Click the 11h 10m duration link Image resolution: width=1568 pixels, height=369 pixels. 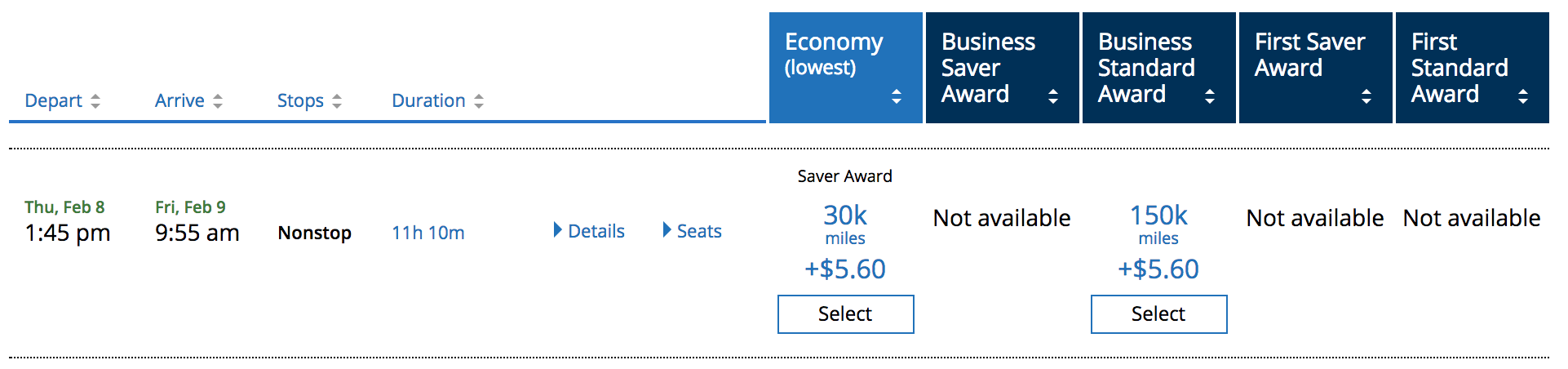428,233
